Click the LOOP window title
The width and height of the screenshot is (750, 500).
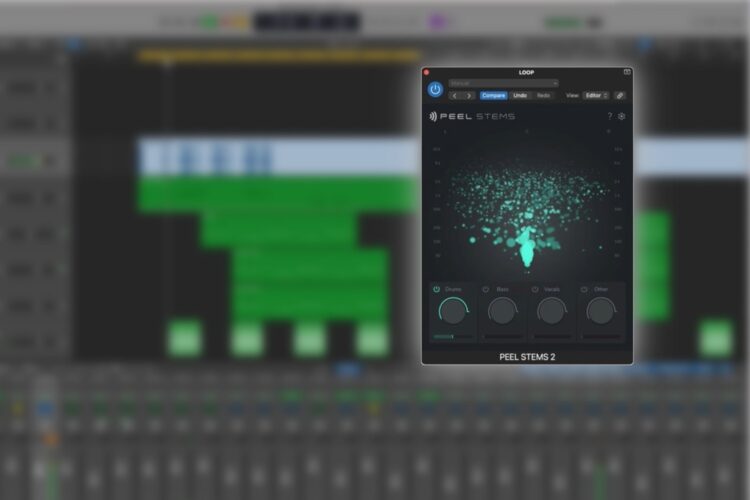(x=526, y=72)
